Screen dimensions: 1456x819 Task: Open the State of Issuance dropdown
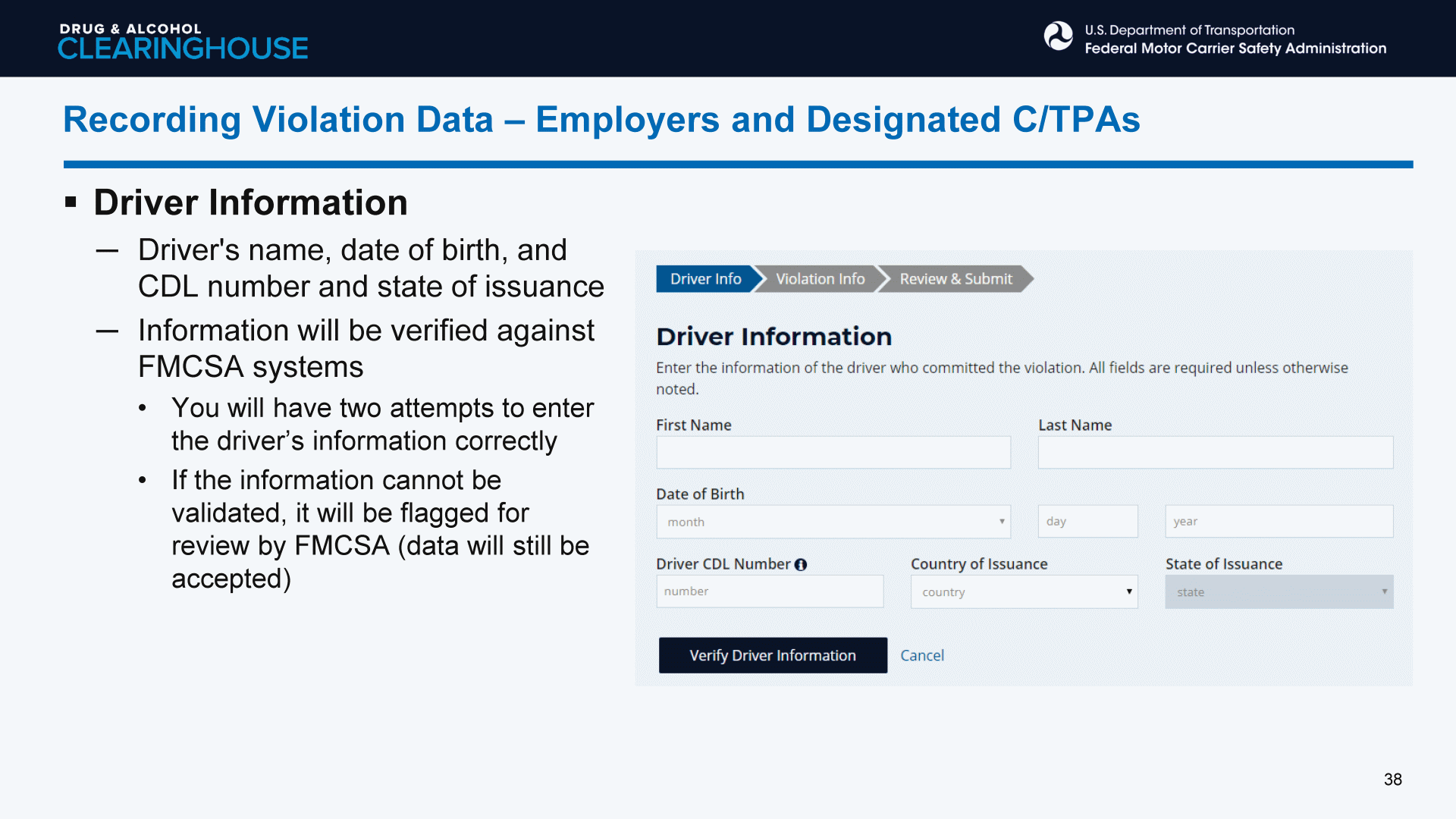pyautogui.click(x=1279, y=591)
